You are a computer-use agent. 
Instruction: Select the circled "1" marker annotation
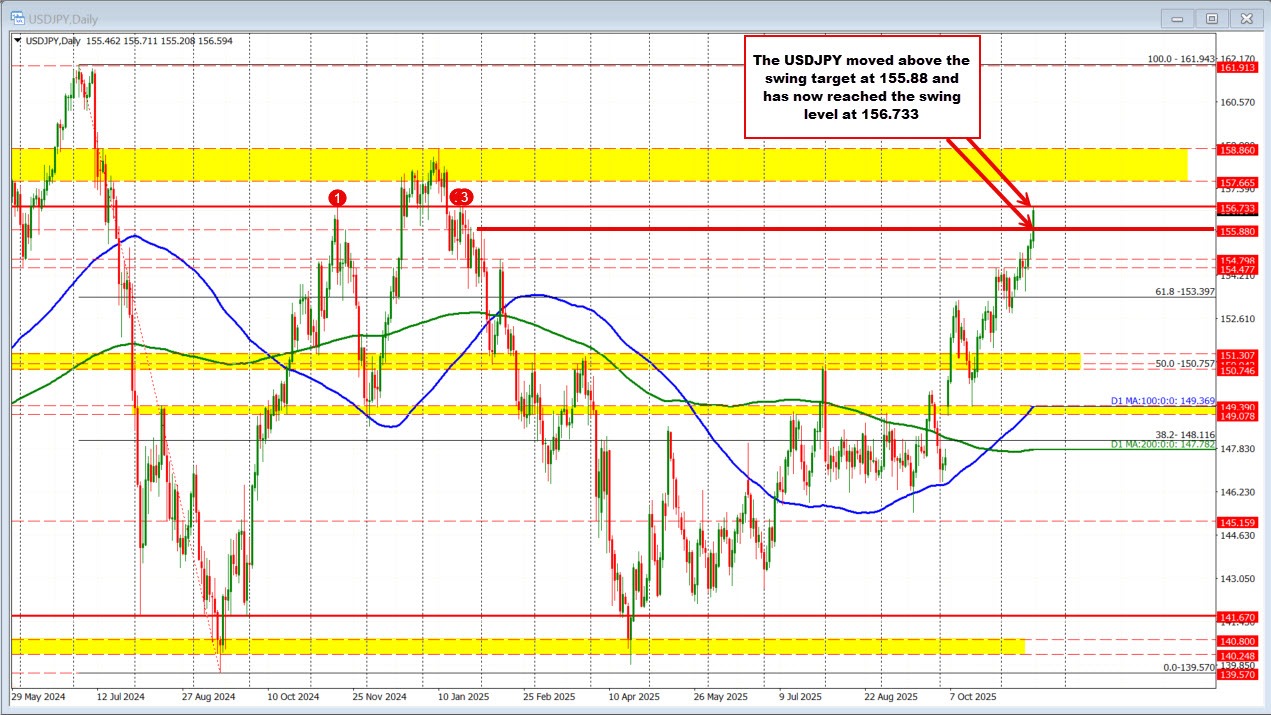[x=336, y=199]
